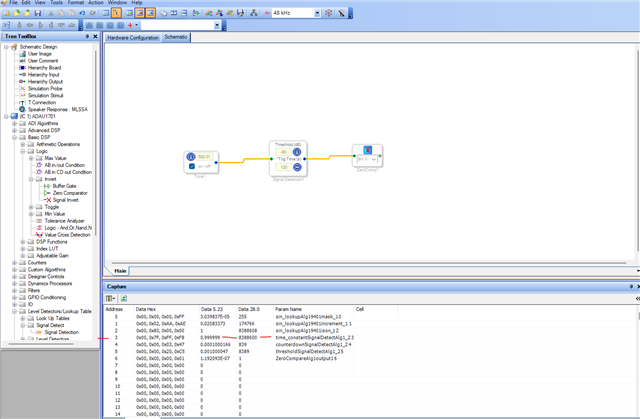
Task: Click the Tone1 frequency knob icon
Action: coord(191,157)
